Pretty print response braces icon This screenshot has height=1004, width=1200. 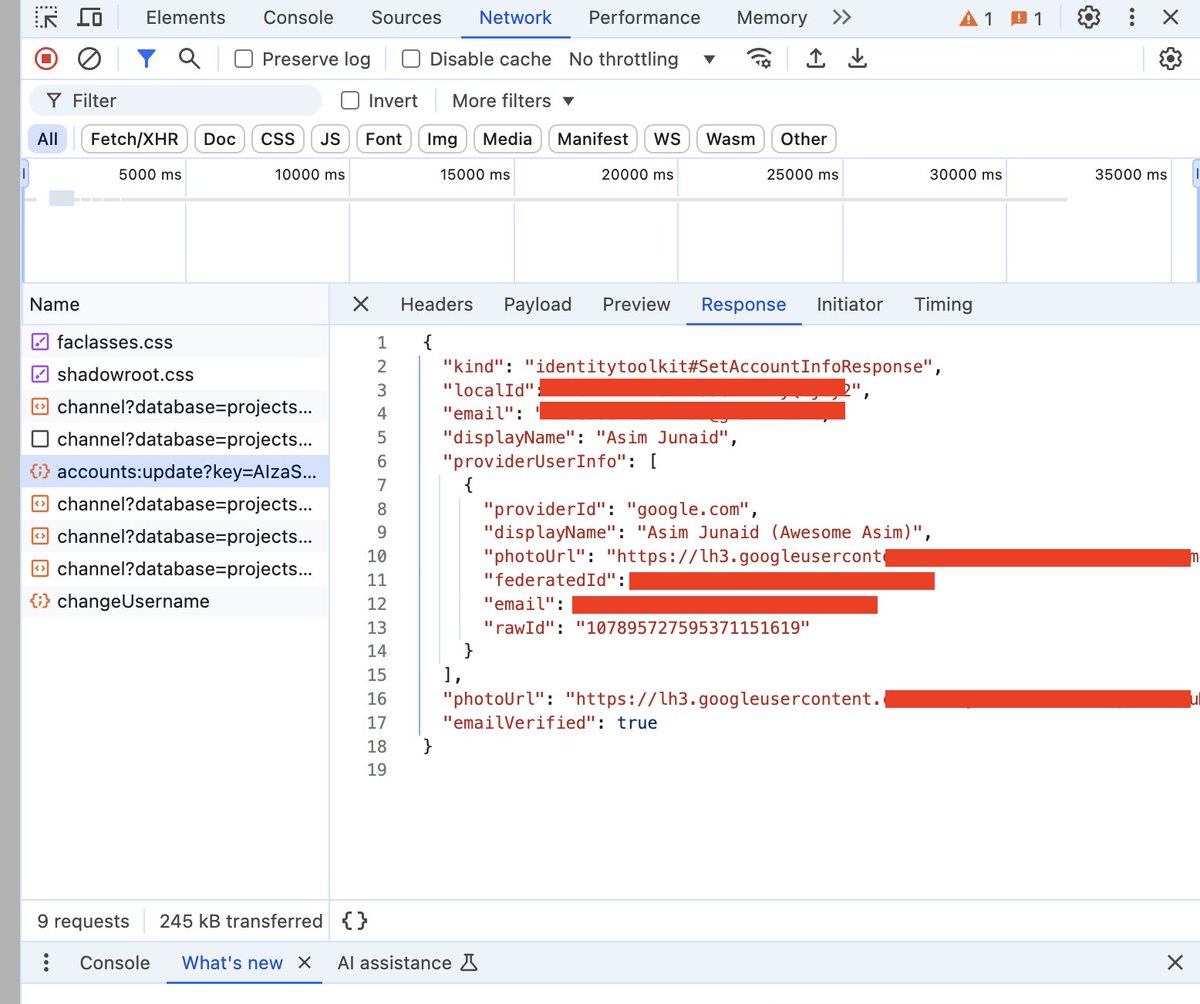(x=354, y=921)
